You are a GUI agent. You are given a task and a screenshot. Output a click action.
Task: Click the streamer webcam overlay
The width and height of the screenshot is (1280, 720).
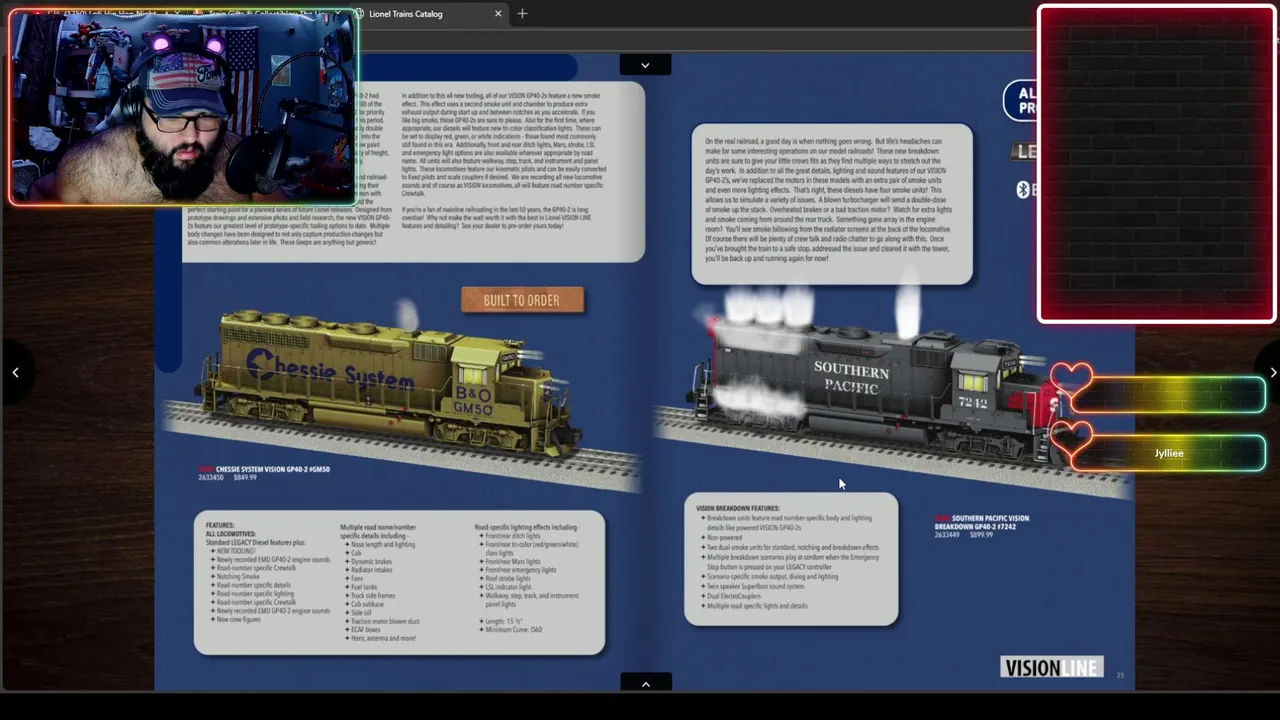pos(182,106)
